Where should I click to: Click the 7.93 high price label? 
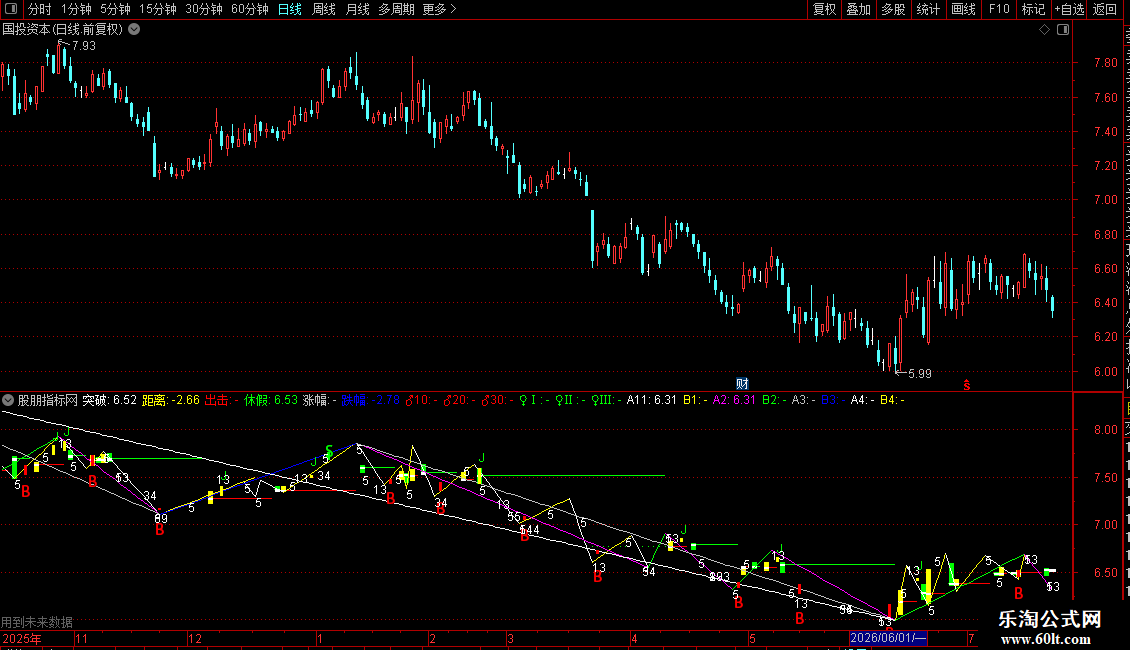84,45
